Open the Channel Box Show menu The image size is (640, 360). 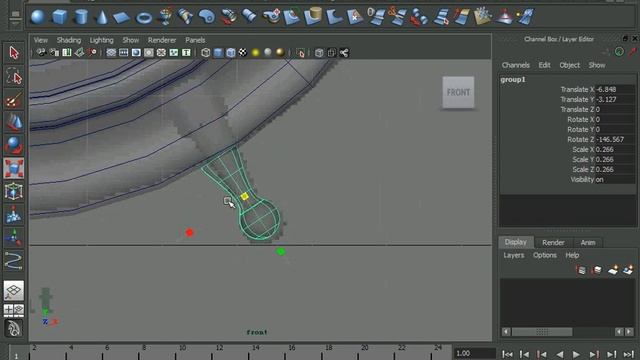click(597, 65)
